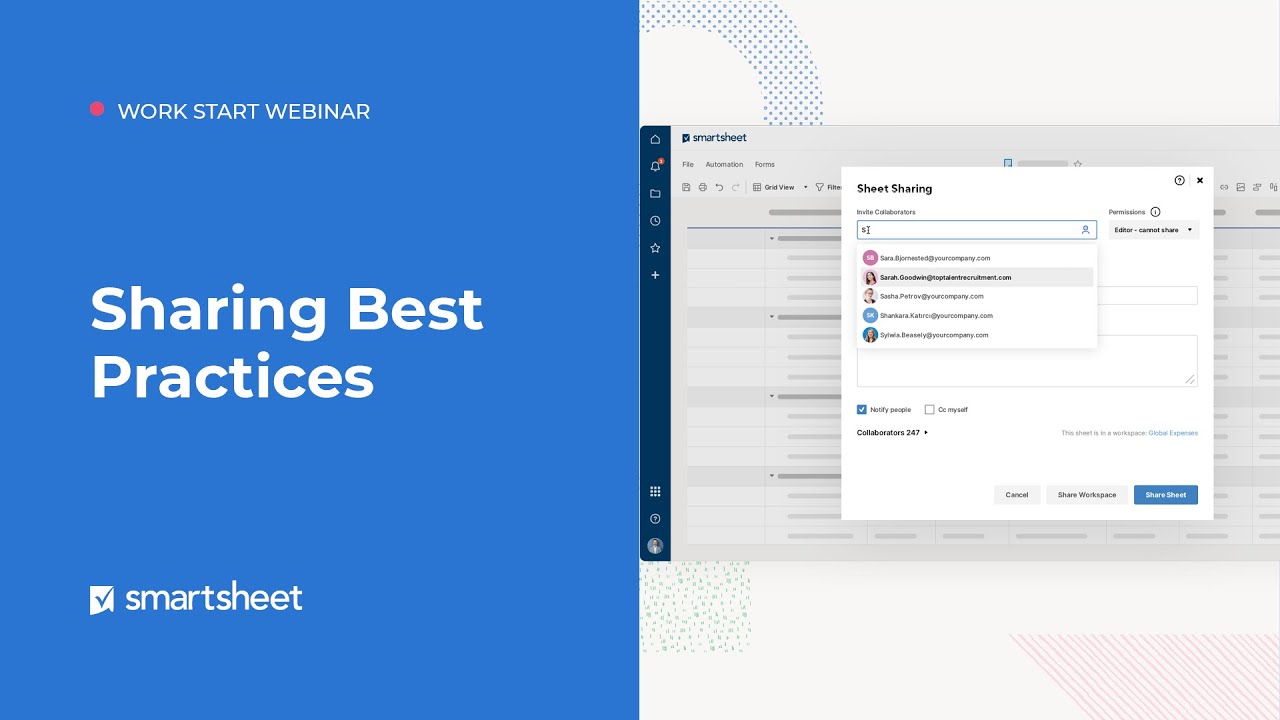Select Sara.Bjornested@yourcompany.com suggestion
This screenshot has height=720, width=1280.
click(x=977, y=258)
